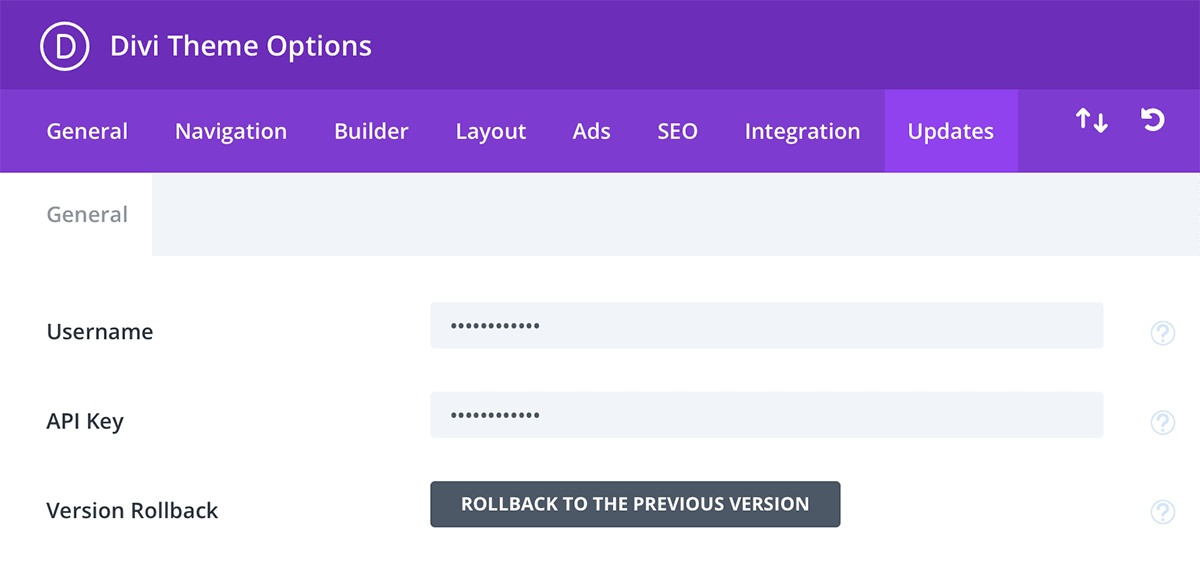Screen dimensions: 1200x586
Task: Click the reset to defaults icon
Action: 1153,121
